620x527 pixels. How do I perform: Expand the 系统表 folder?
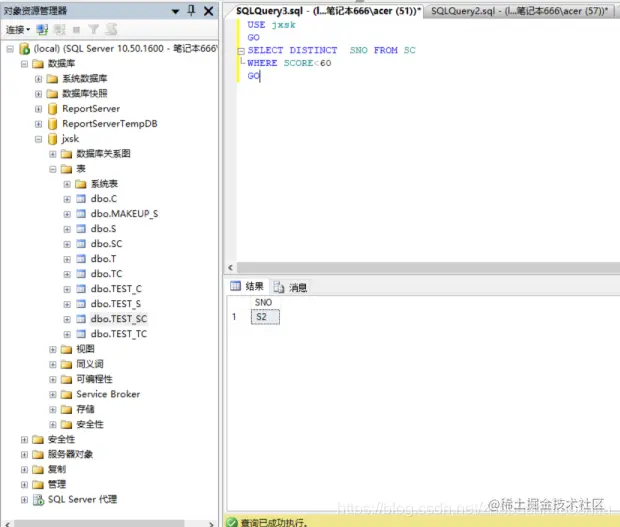(67, 184)
